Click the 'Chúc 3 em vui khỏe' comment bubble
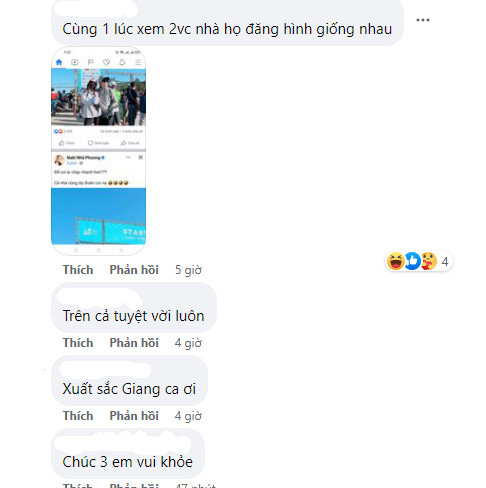This screenshot has height=488, width=486. (x=128, y=453)
